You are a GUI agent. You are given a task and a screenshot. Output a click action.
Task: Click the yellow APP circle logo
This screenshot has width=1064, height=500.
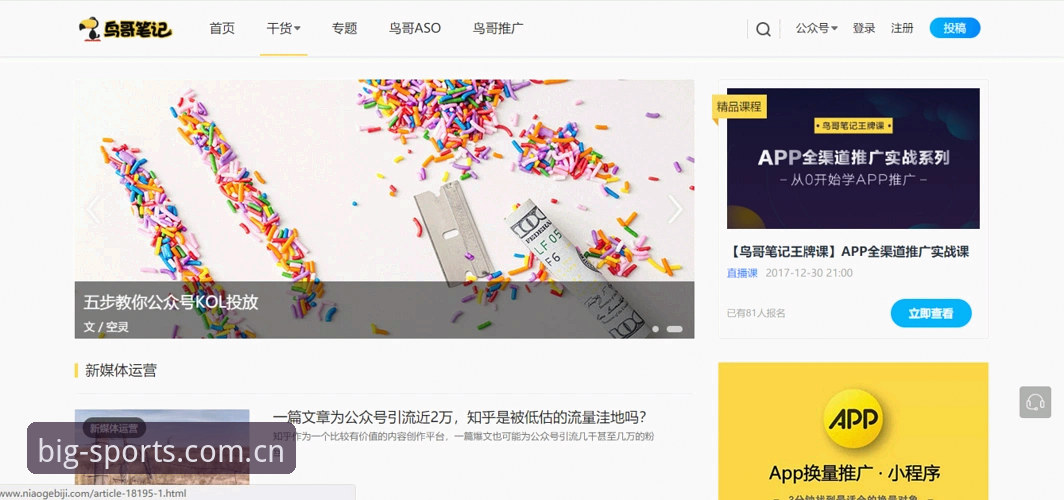[x=853, y=419]
